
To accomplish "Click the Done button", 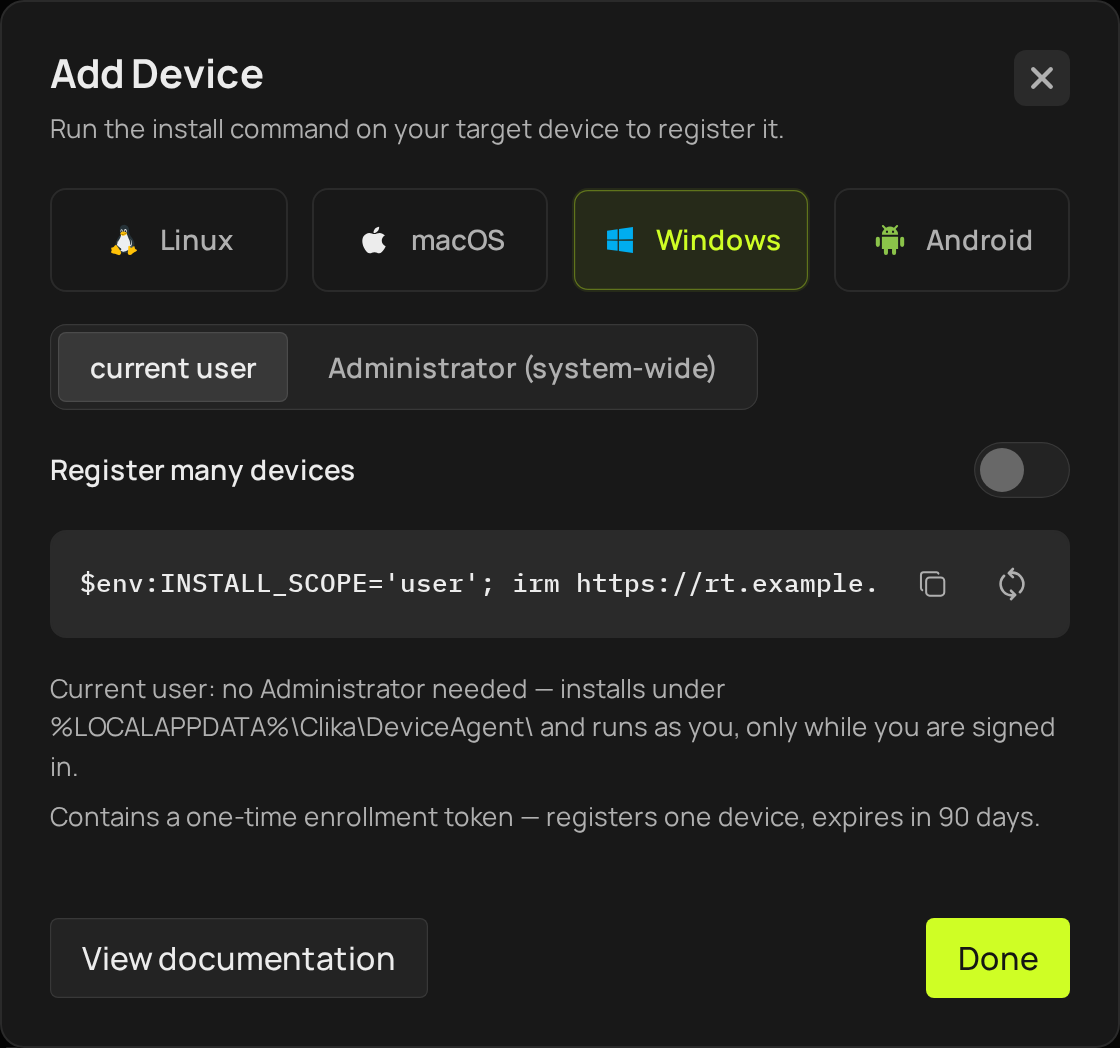I will coord(997,958).
